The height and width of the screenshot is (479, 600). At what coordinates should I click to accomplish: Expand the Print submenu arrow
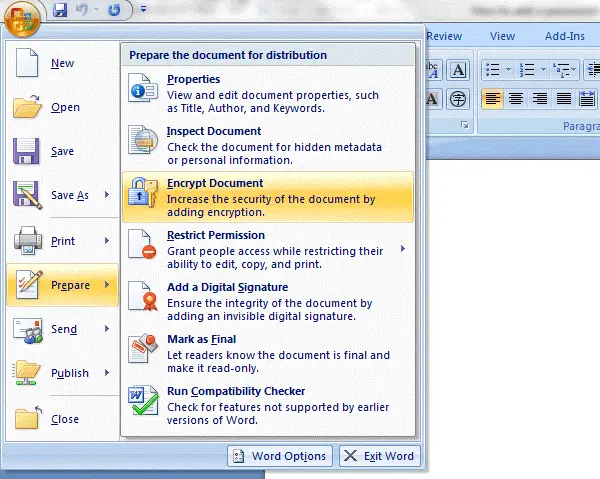(x=107, y=241)
